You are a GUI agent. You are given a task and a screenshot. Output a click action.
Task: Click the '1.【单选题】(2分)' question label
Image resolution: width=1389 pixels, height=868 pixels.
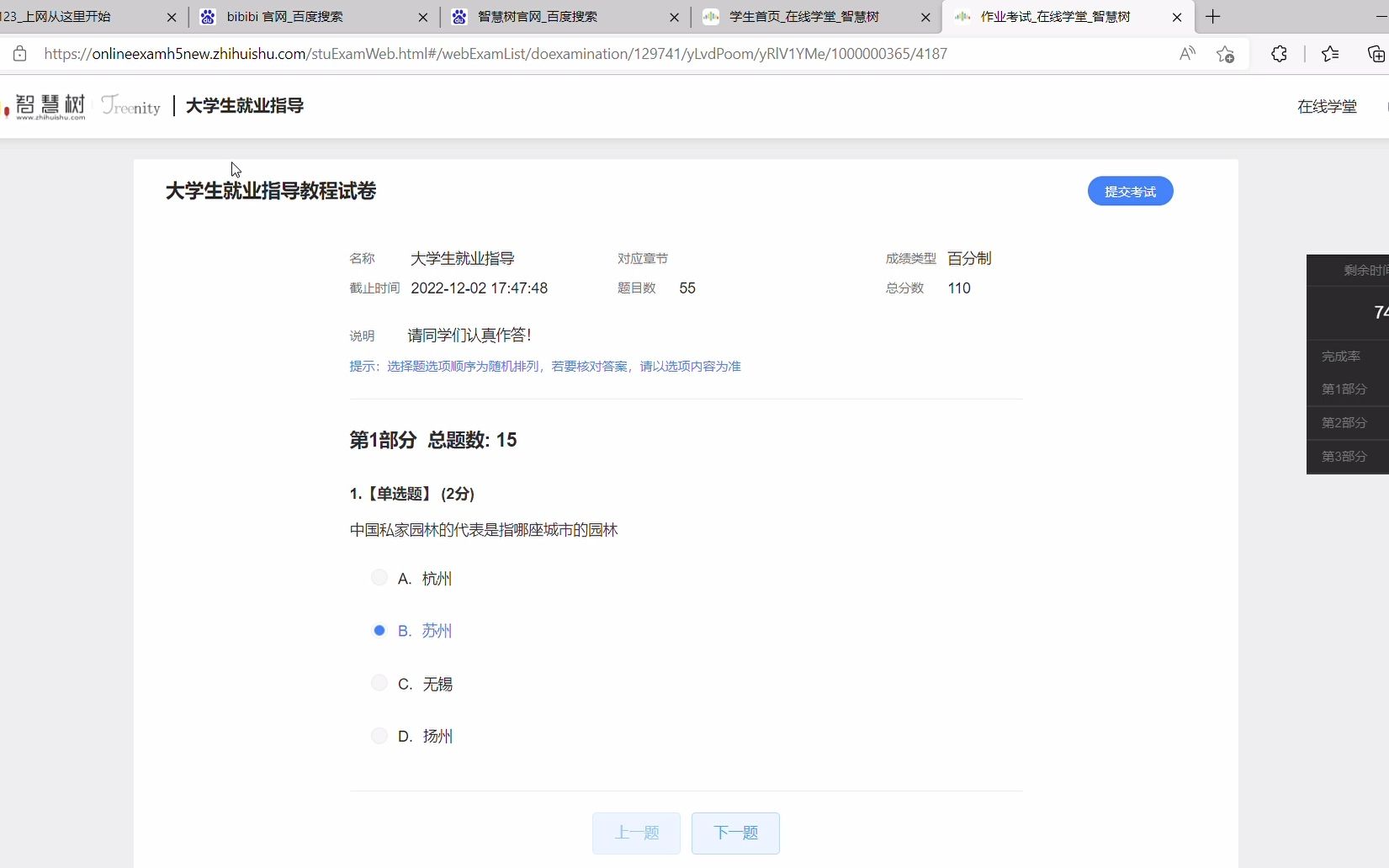click(x=412, y=494)
